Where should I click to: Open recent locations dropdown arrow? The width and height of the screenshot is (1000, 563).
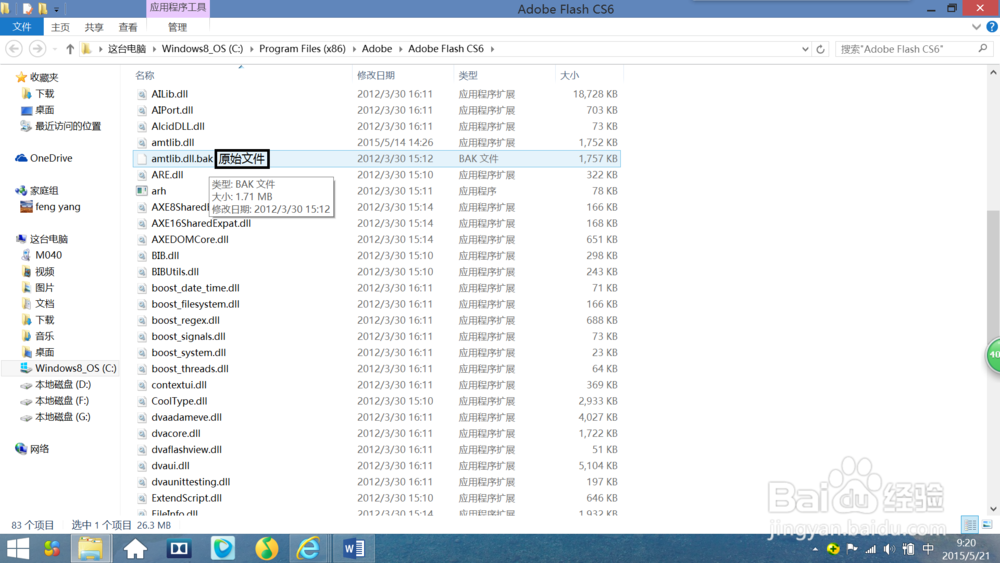click(55, 49)
